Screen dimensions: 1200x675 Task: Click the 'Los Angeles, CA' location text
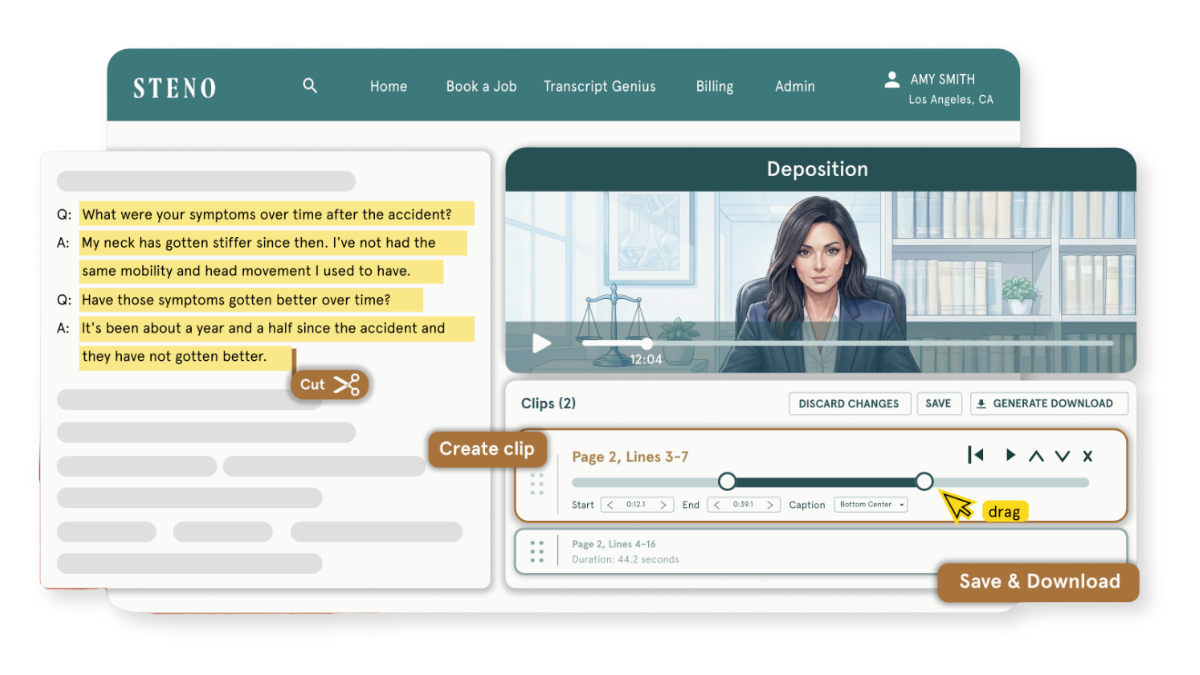coord(951,100)
